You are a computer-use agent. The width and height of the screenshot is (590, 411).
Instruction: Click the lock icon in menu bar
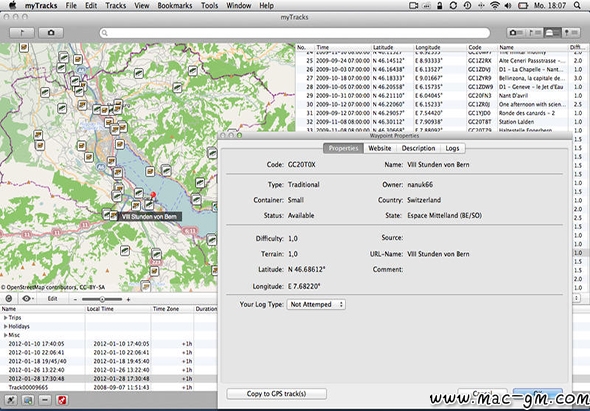pyautogui.click(x=439, y=5)
